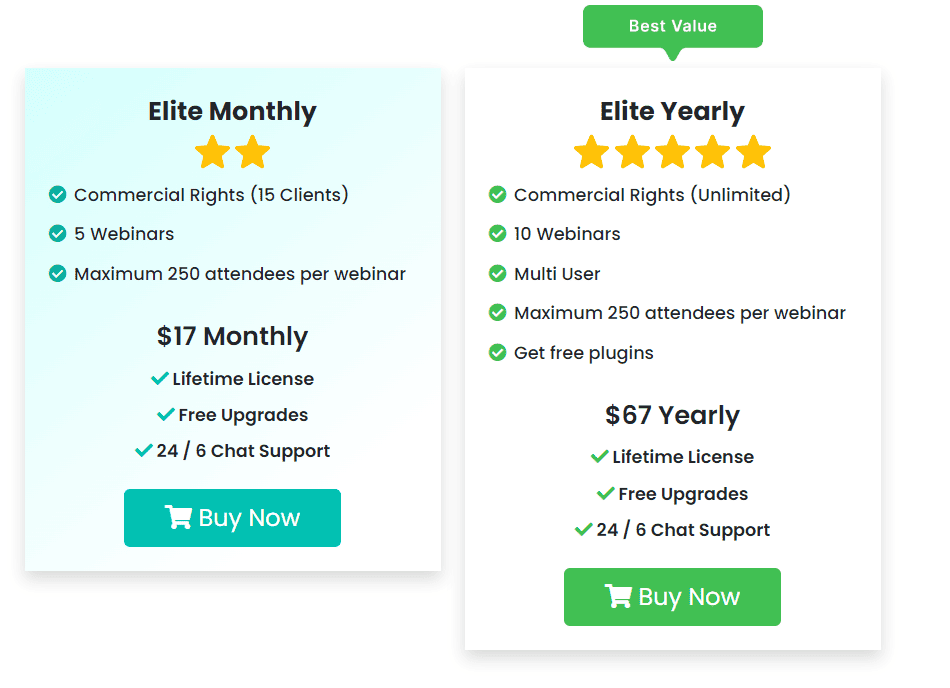Click the $67 Yearly price text
This screenshot has width=950, height=688.
[x=672, y=415]
